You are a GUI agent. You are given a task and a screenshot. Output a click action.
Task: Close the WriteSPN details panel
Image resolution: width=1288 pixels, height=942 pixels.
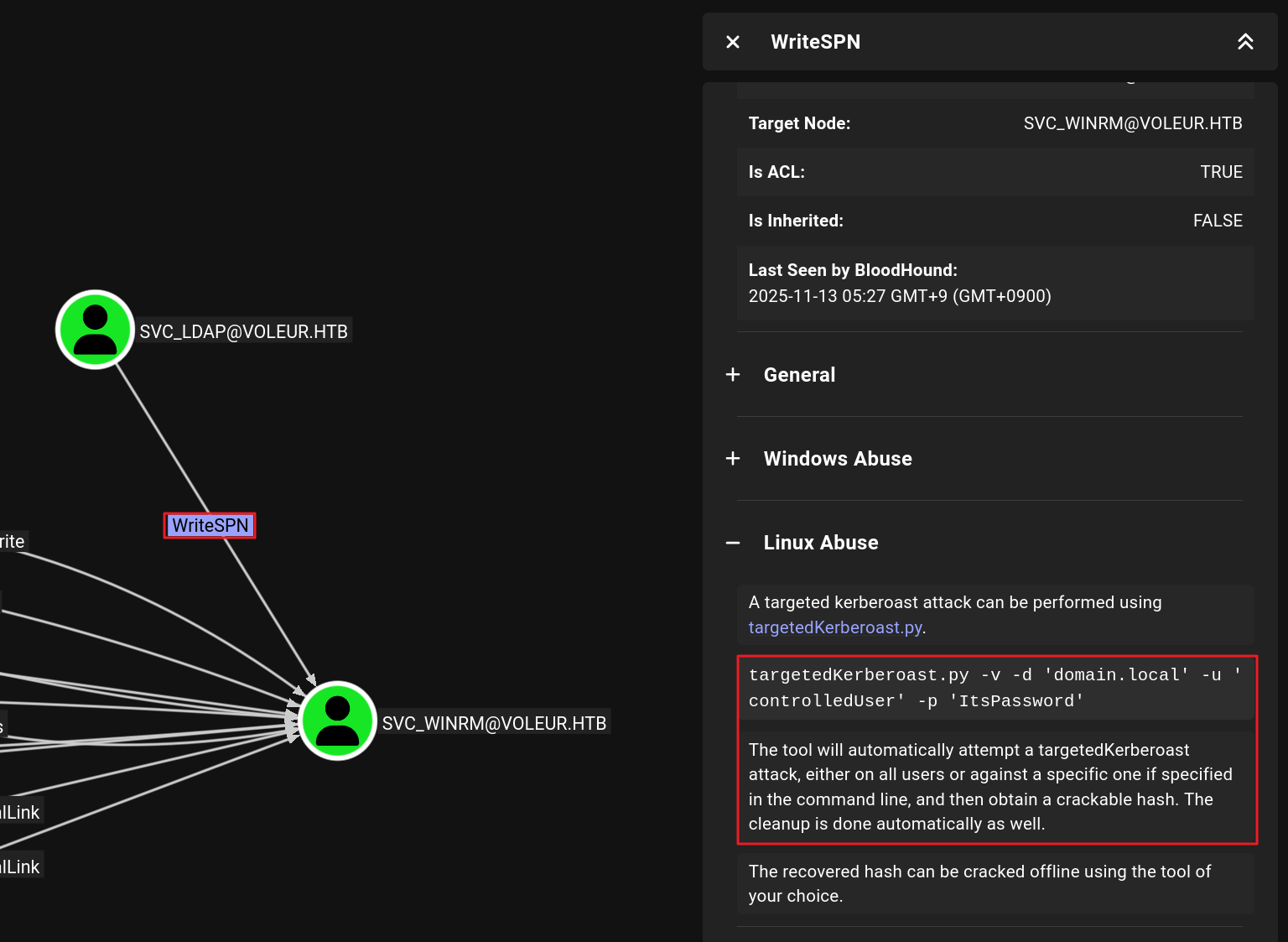click(732, 42)
